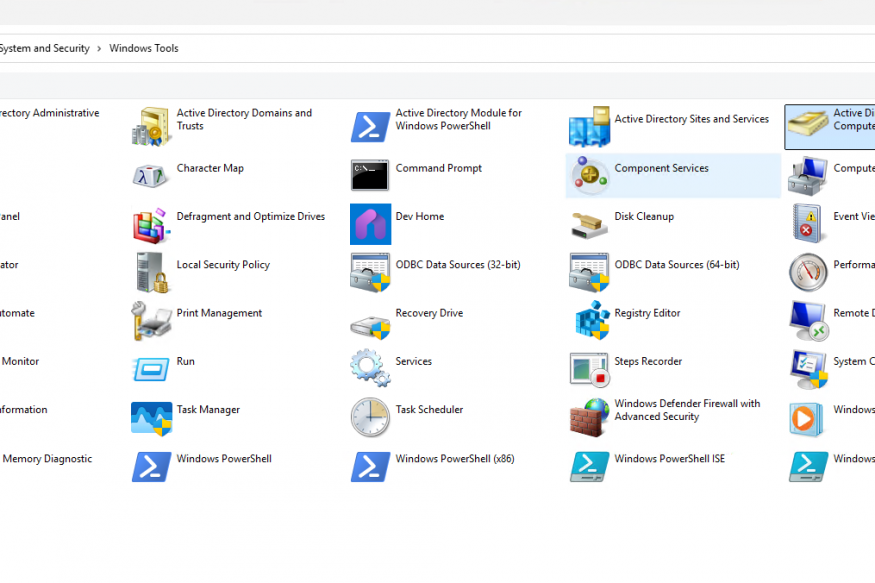
Task: Select the Recovery Drive icon
Action: click(370, 320)
